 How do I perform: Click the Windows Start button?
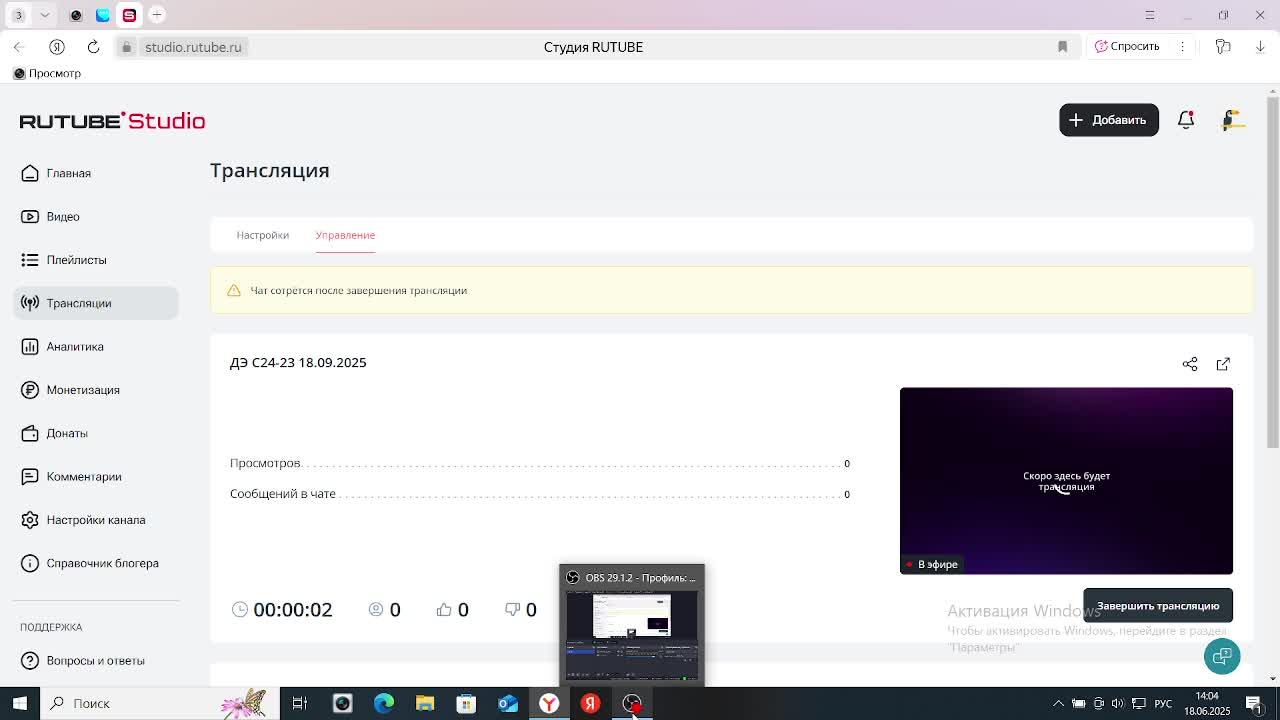(19, 703)
